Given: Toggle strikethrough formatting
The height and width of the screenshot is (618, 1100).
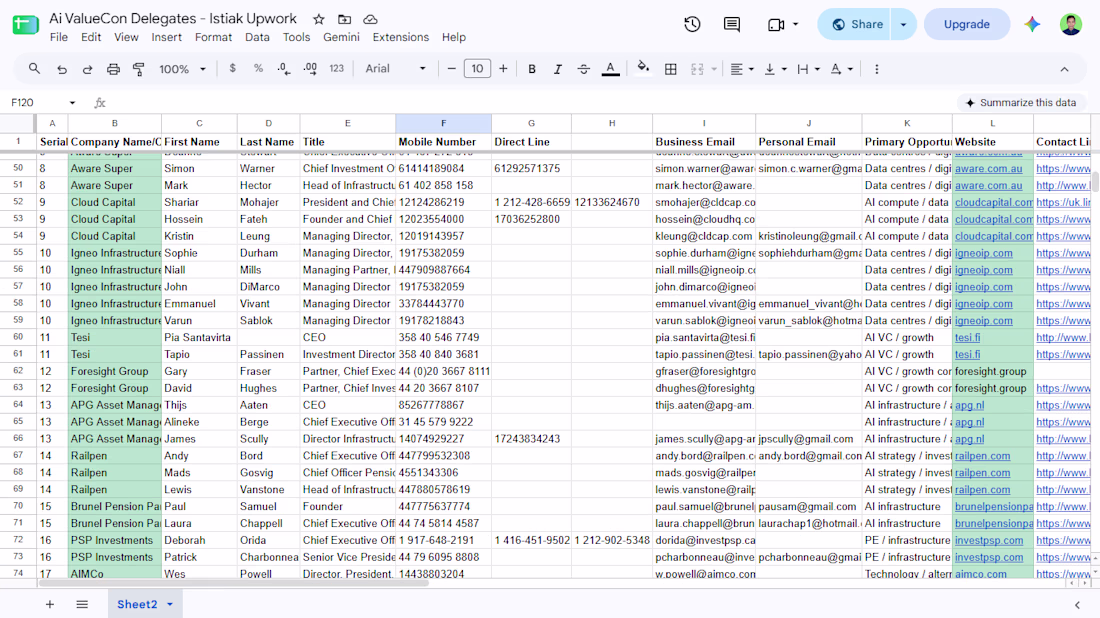Looking at the screenshot, I should (x=584, y=69).
